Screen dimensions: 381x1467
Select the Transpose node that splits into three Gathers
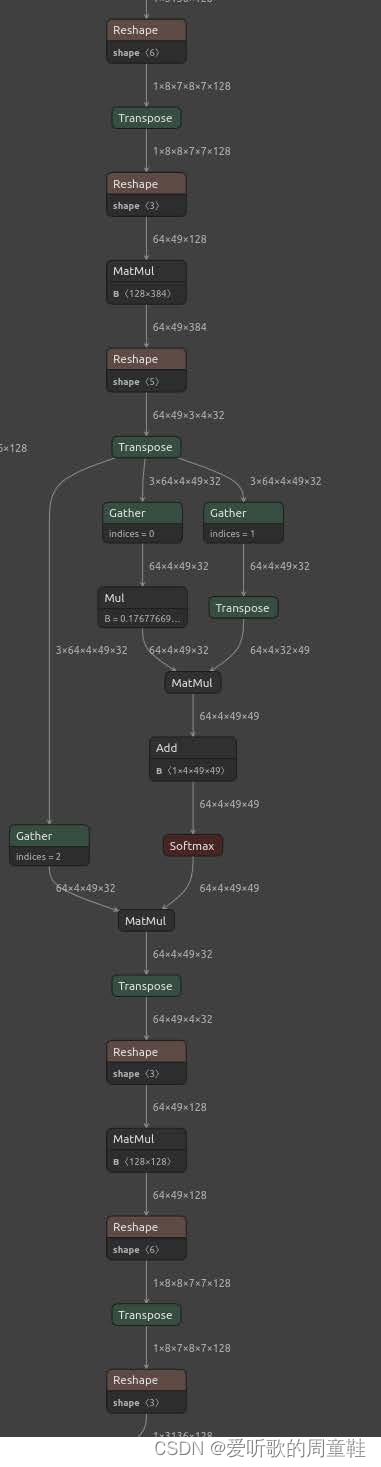(x=146, y=447)
